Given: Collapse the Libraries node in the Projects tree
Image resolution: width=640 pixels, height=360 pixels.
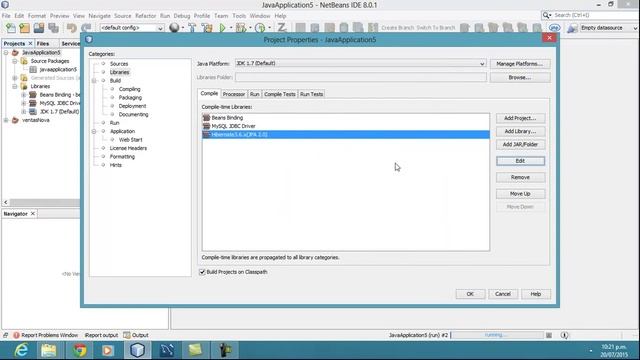Looking at the screenshot, I should coord(15,87).
